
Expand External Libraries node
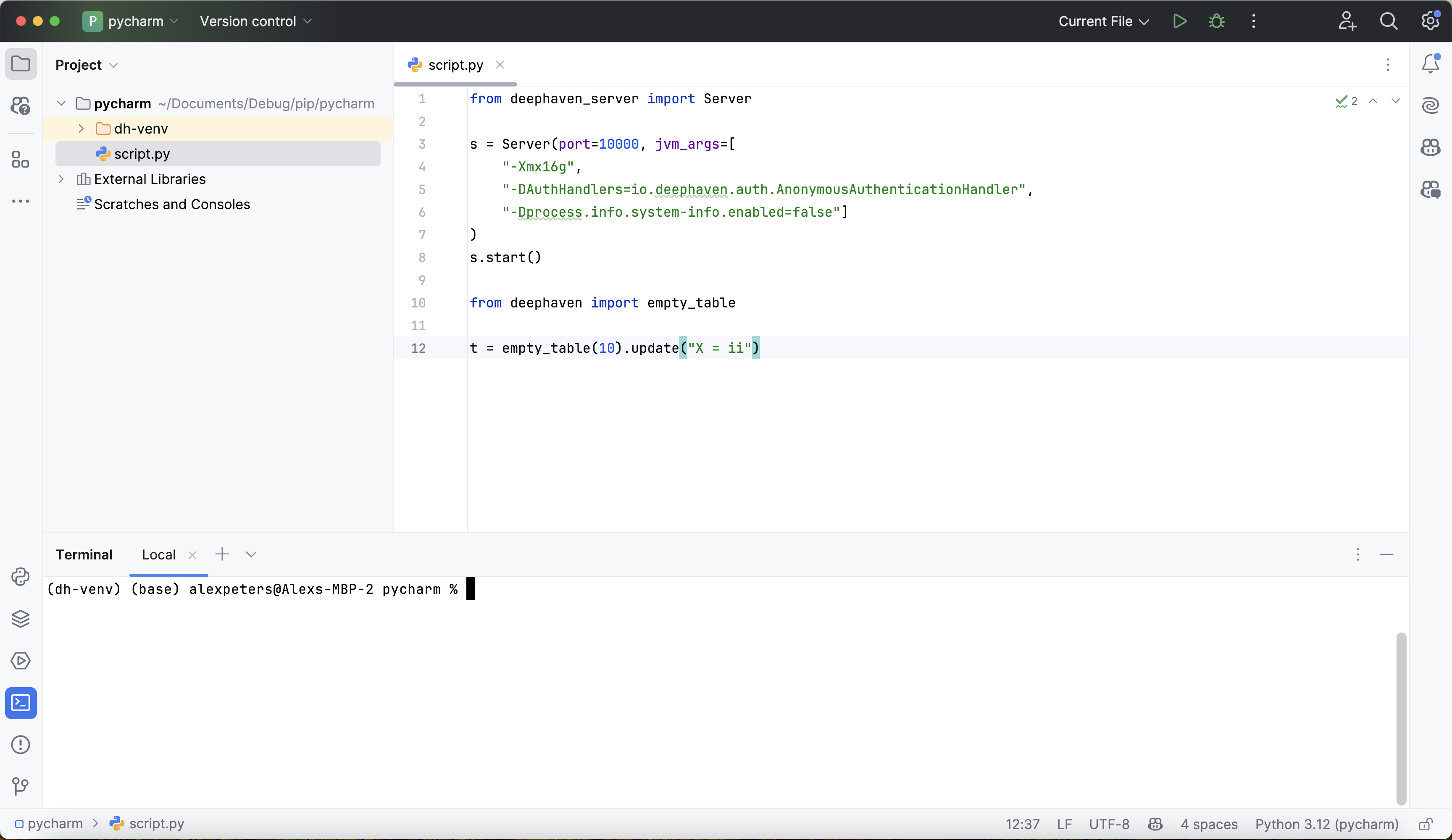pyautogui.click(x=61, y=179)
